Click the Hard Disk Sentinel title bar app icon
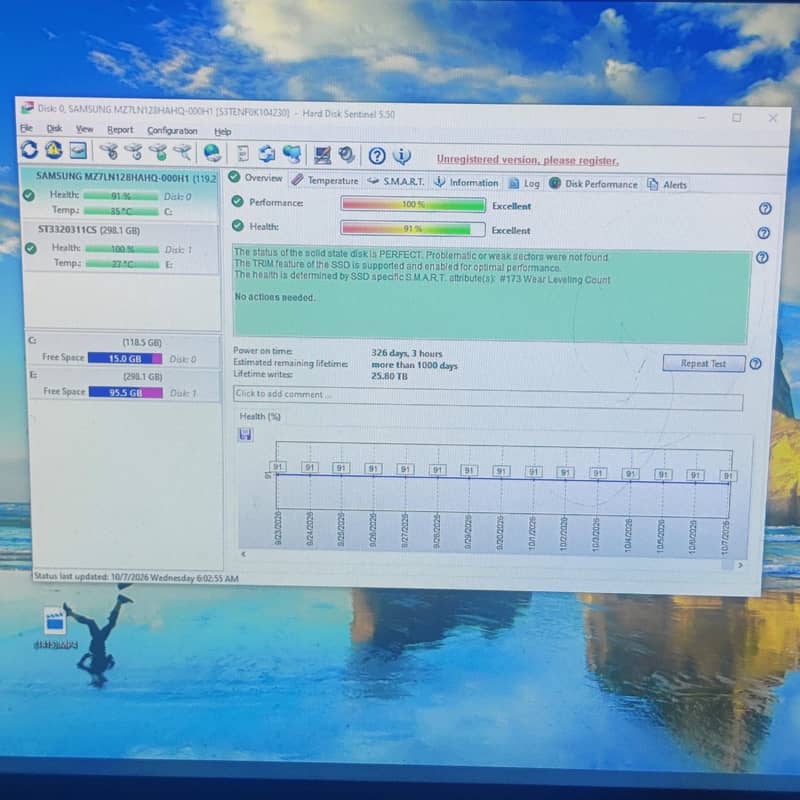Image resolution: width=800 pixels, height=800 pixels. tap(27, 108)
